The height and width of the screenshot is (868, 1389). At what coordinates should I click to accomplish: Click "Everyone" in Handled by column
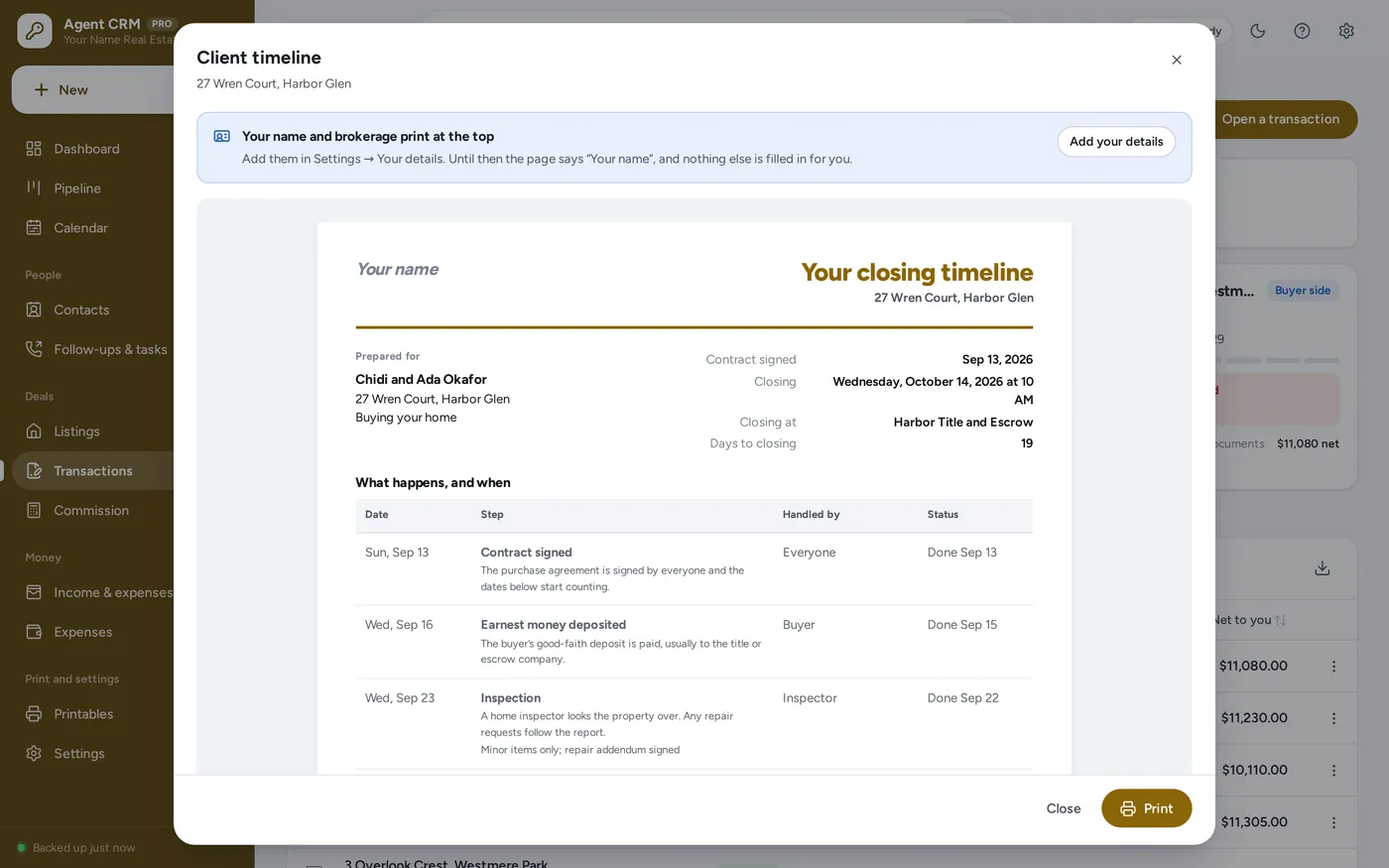809,553
